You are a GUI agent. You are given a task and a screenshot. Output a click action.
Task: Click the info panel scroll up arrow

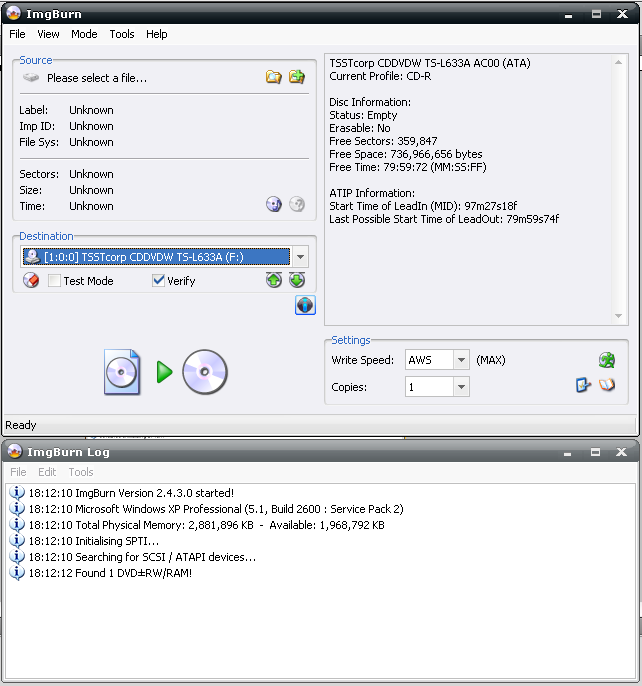tap(618, 63)
